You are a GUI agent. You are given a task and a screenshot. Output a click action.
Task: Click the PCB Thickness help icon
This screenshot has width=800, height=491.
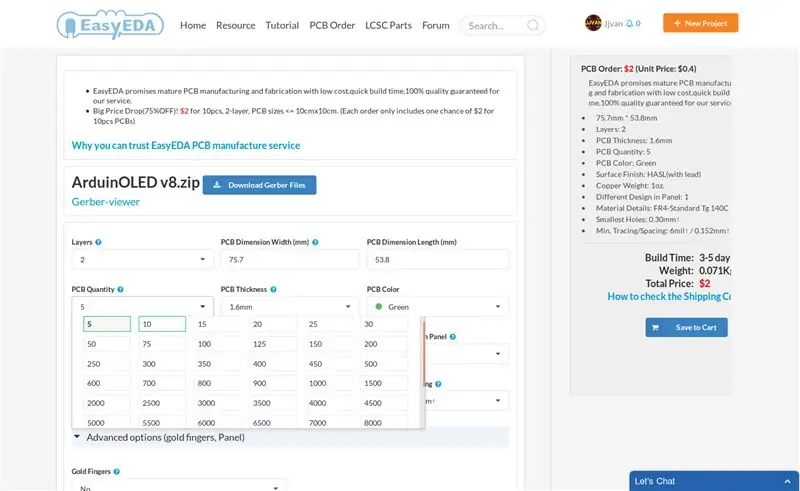point(273,289)
